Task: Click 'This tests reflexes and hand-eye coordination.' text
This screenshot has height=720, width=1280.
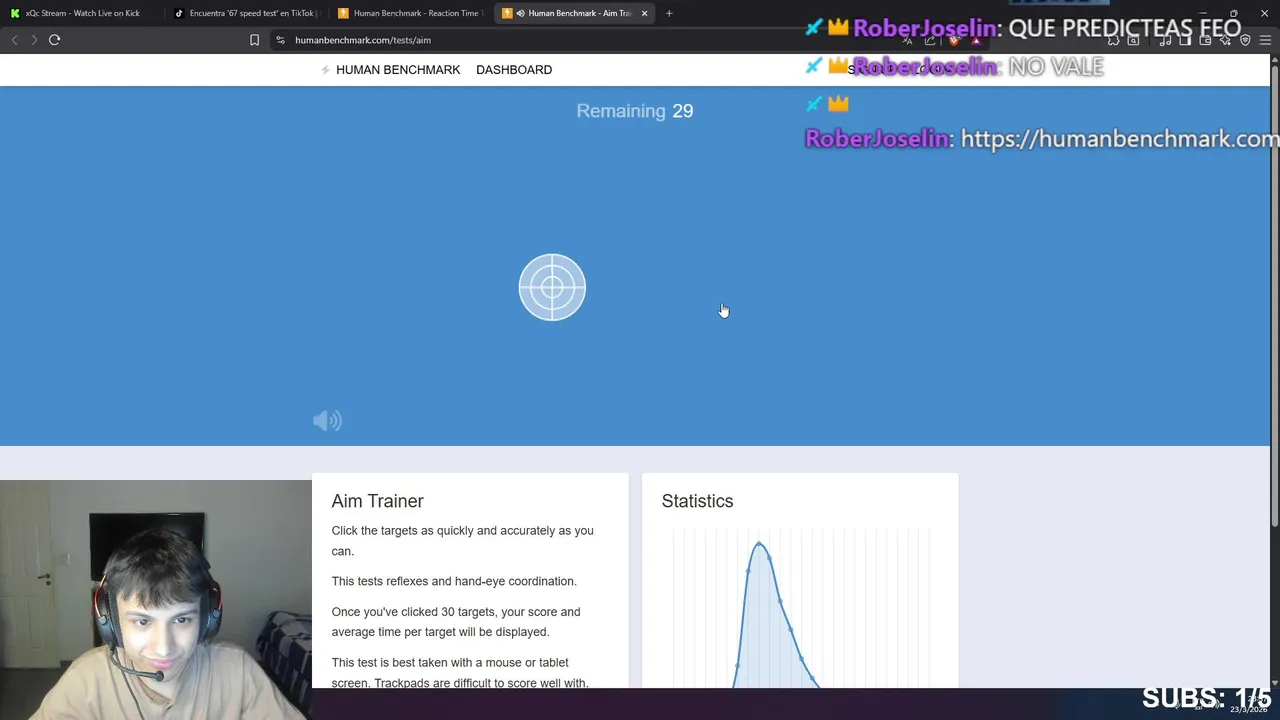Action: [454, 581]
